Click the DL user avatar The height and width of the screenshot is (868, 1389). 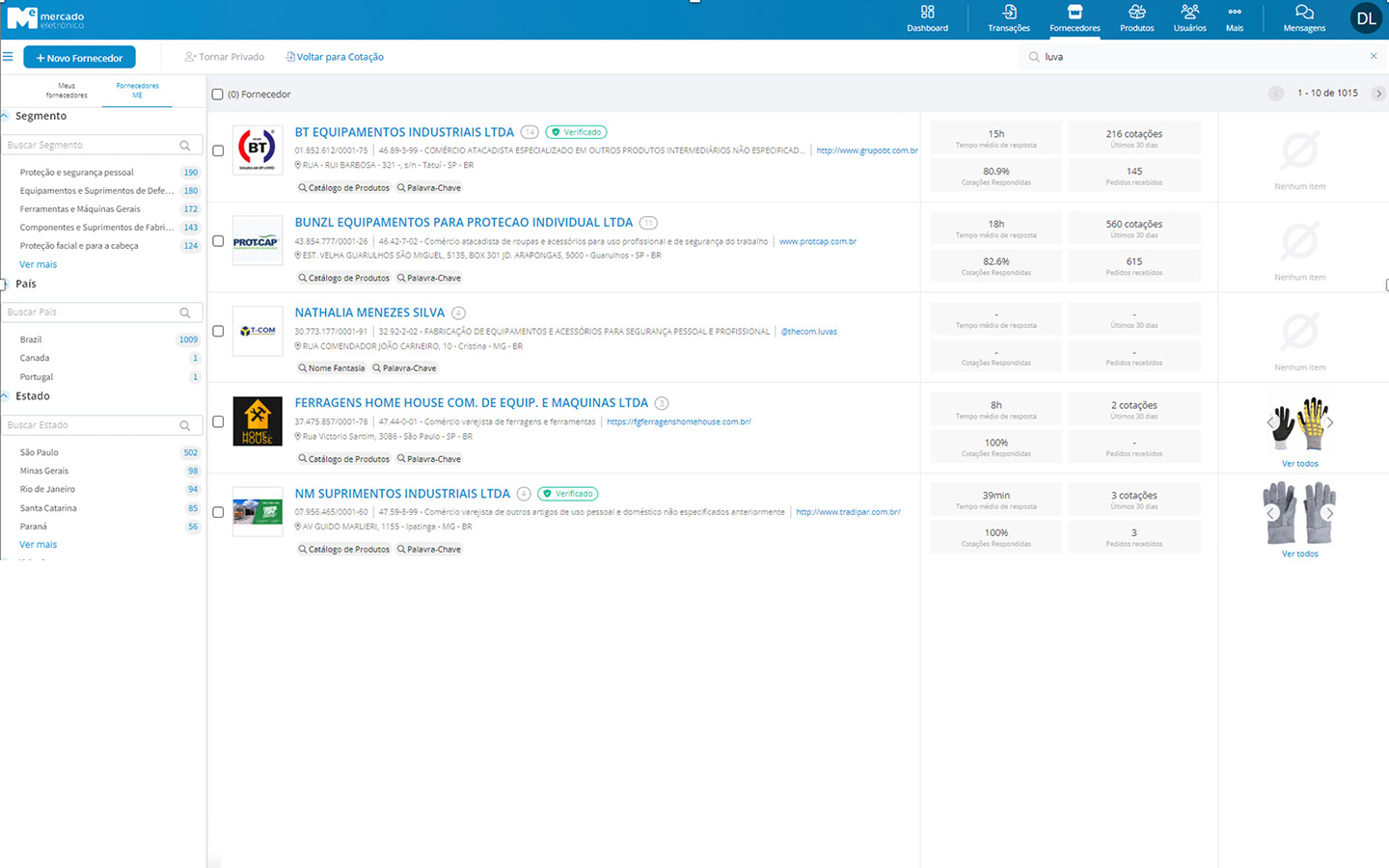tap(1366, 18)
